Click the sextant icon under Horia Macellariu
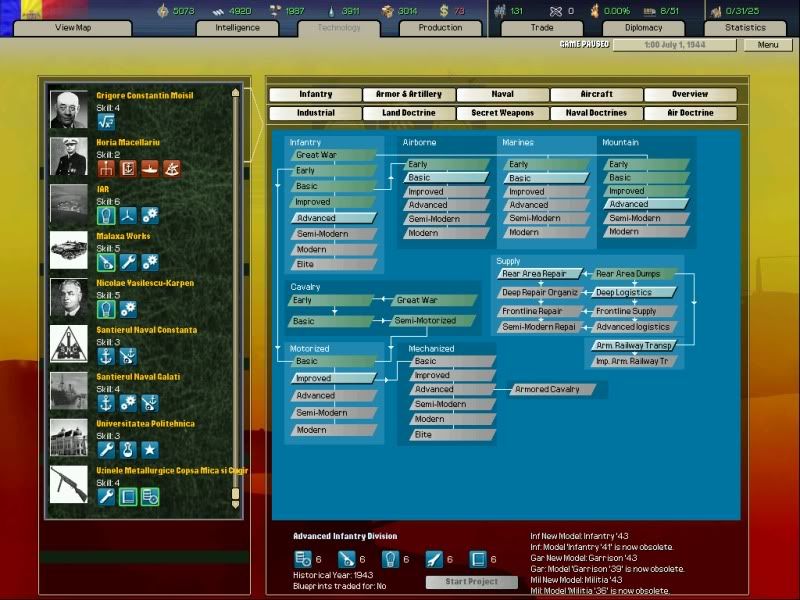Viewport: 800px width, 600px height. pyautogui.click(x=172, y=168)
